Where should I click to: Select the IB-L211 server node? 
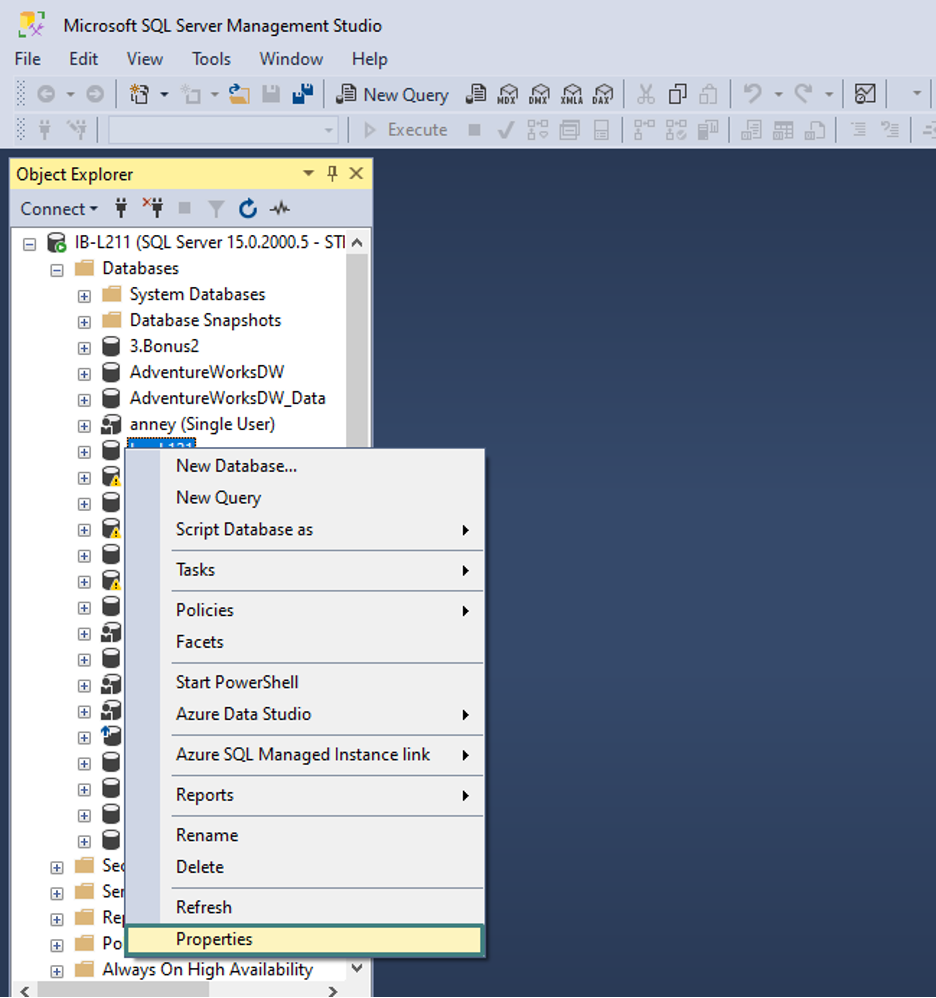209,242
